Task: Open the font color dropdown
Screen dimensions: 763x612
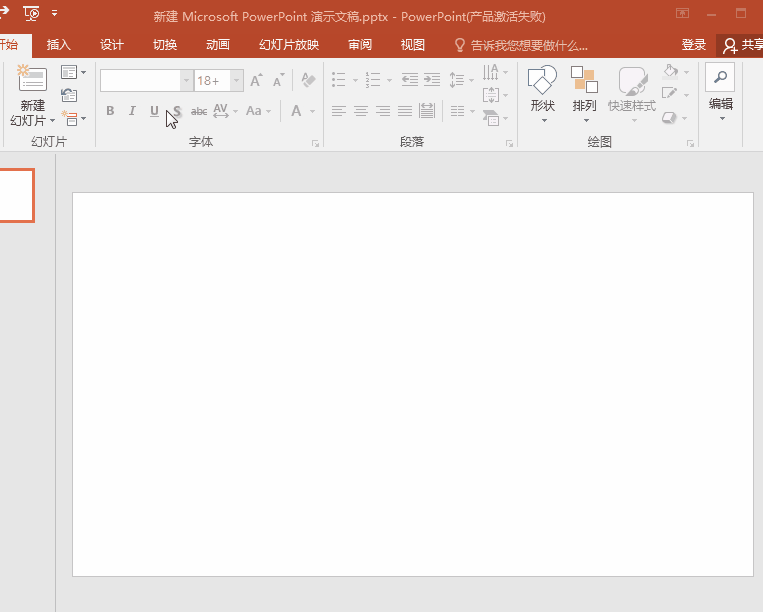Action: pyautogui.click(x=312, y=111)
